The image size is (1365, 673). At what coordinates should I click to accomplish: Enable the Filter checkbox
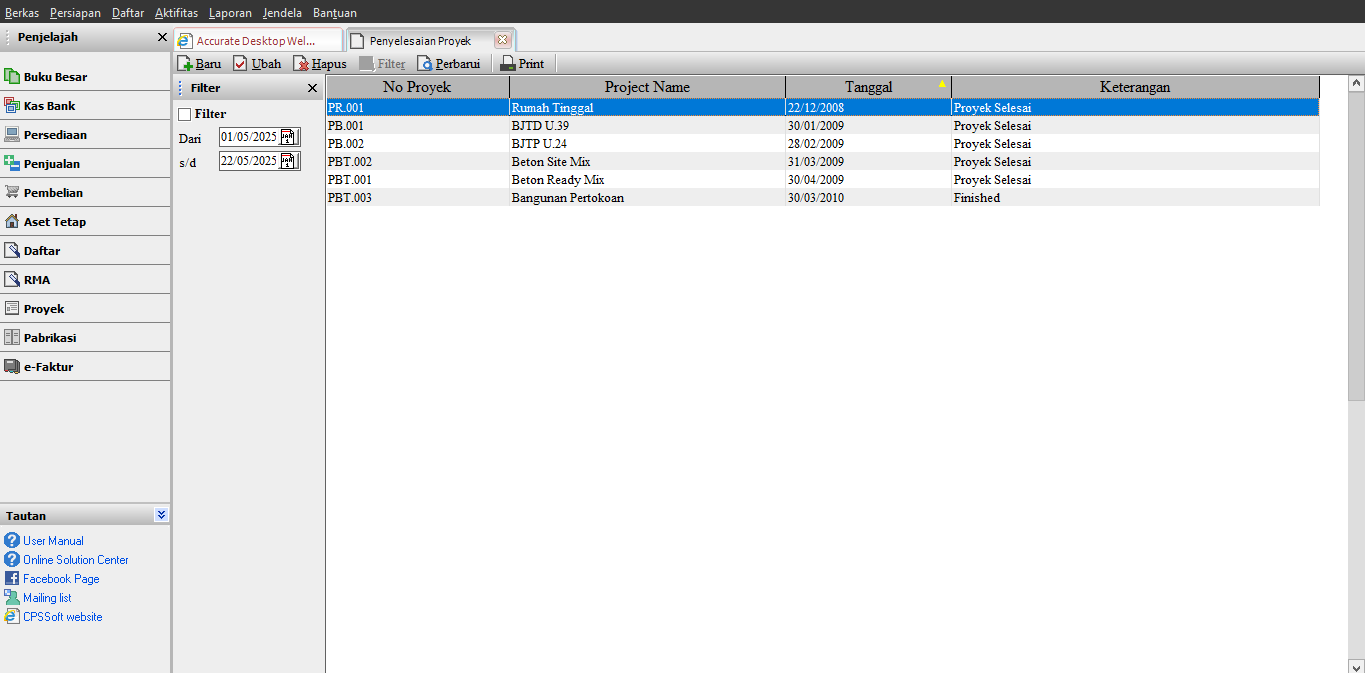(184, 114)
